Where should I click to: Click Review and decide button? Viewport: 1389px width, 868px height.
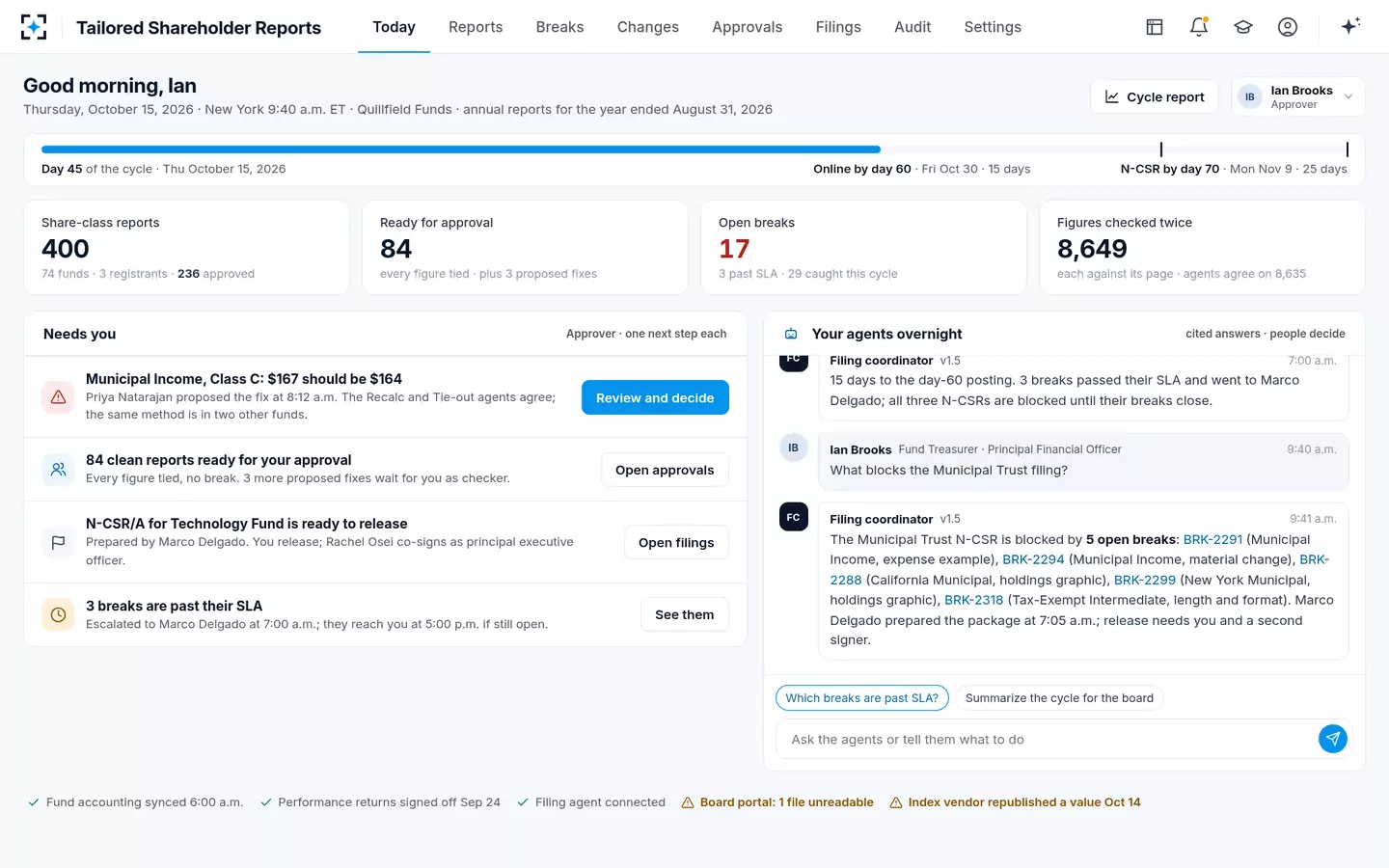tap(655, 397)
